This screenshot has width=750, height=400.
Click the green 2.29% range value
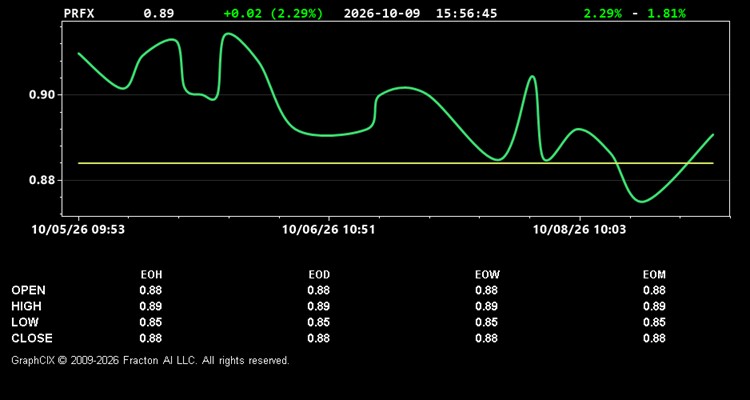603,13
